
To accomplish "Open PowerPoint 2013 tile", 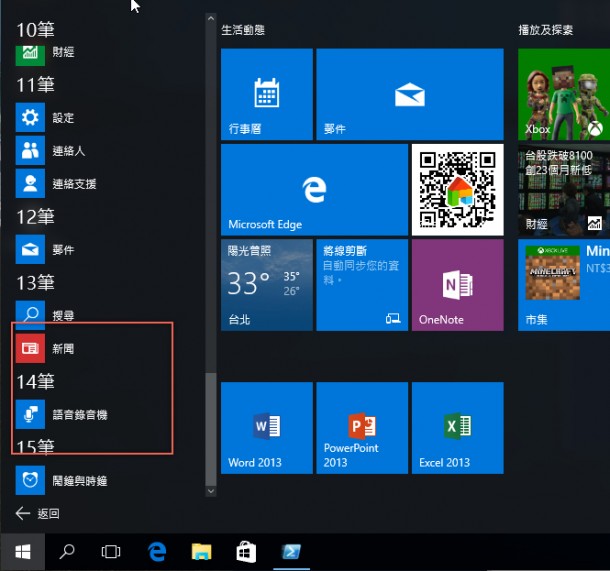I will tap(362, 428).
